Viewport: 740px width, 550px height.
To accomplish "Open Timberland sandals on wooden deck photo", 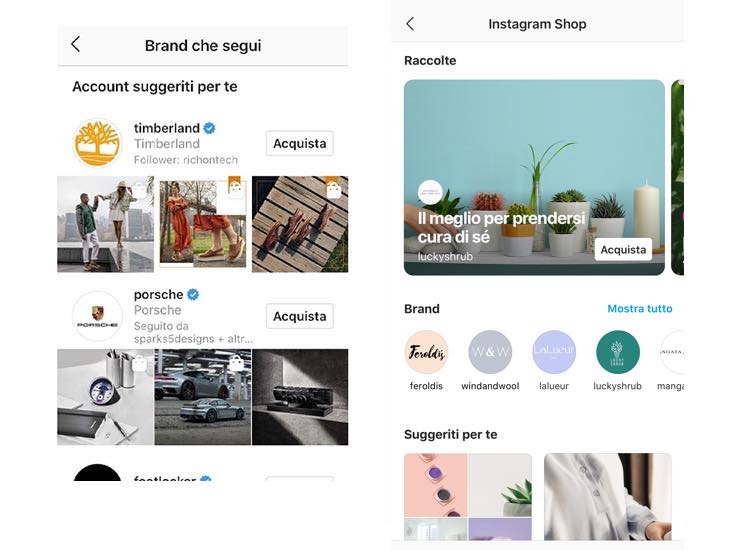I will pyautogui.click(x=300, y=224).
